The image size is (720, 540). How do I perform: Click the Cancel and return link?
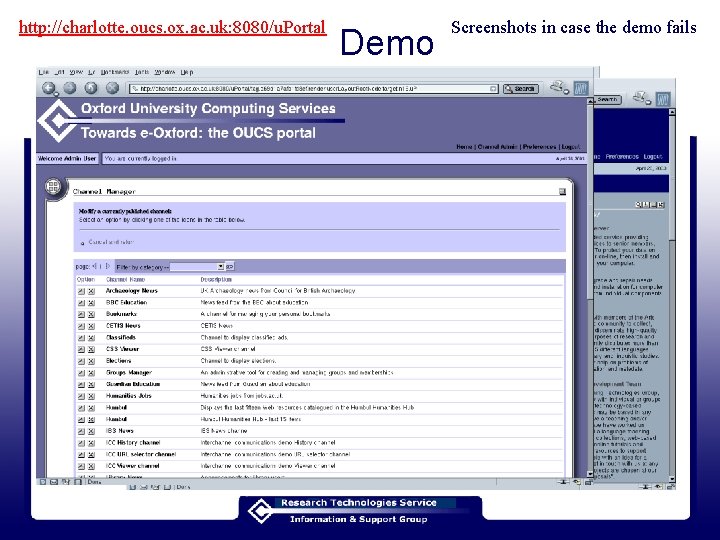[x=111, y=242]
